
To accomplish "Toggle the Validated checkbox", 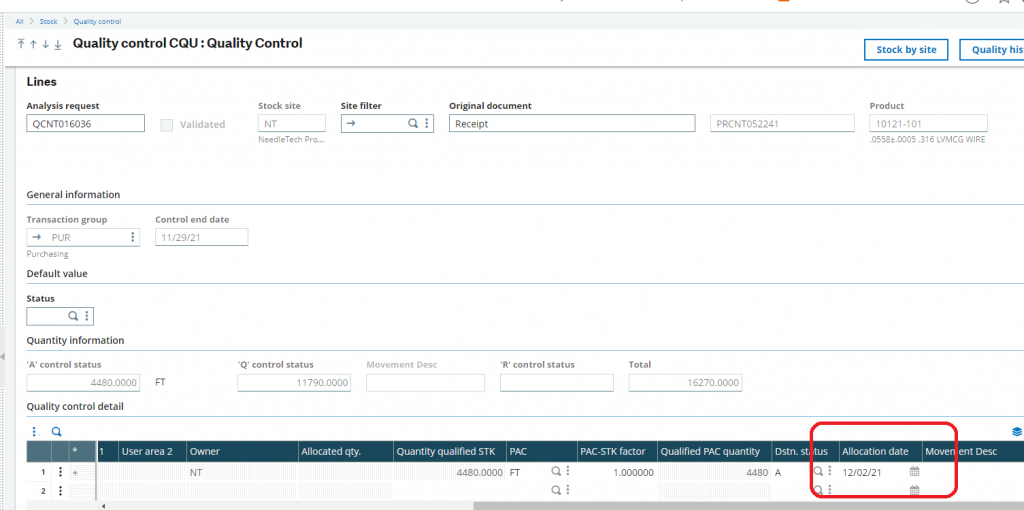I will pos(167,125).
